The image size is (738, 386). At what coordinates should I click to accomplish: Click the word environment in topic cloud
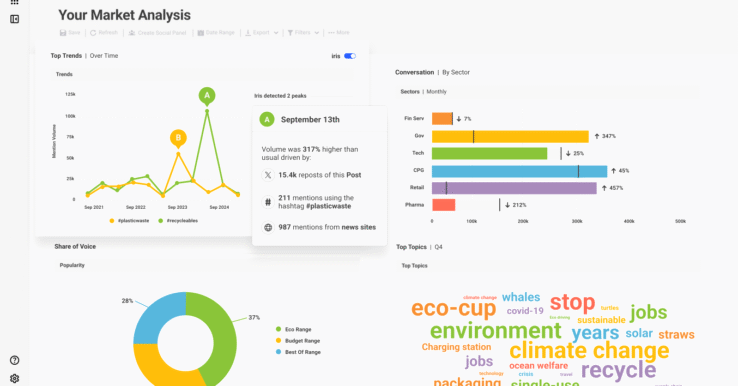[x=496, y=330]
